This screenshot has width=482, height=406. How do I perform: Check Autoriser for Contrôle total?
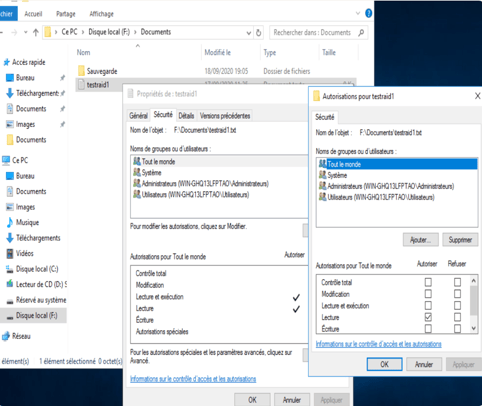point(428,282)
